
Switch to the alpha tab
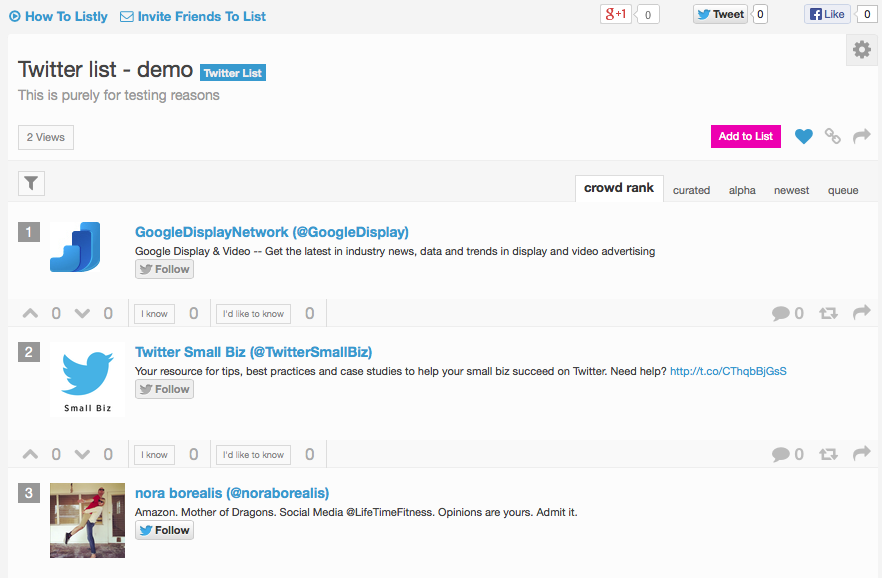pyautogui.click(x=742, y=190)
